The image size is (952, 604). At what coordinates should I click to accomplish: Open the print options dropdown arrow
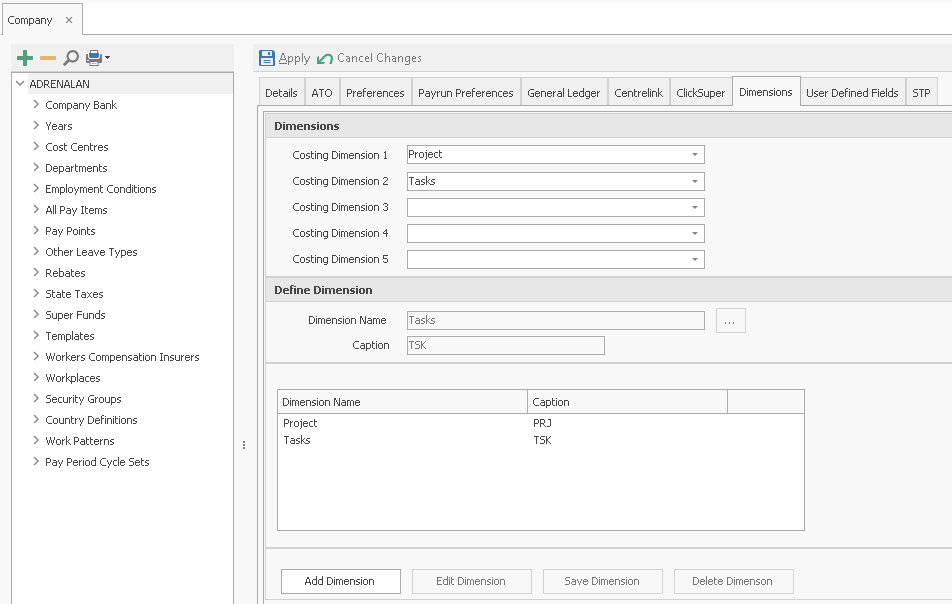(107, 58)
